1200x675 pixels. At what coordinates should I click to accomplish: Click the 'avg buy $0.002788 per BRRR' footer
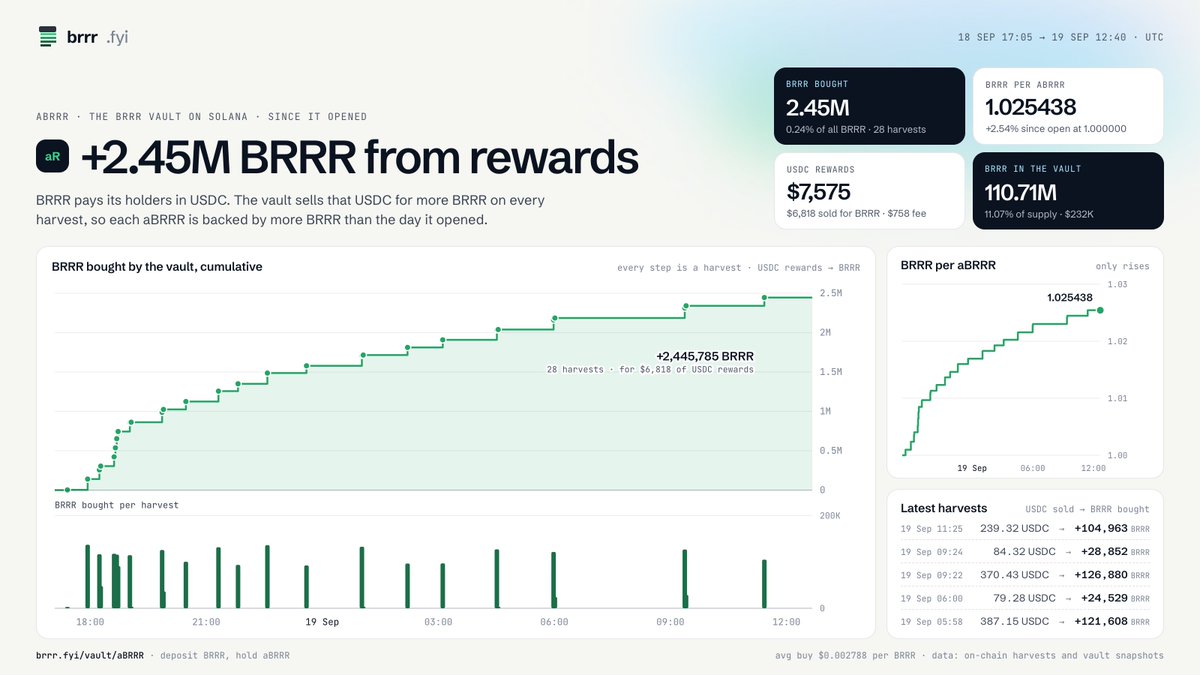pyautogui.click(x=847, y=656)
